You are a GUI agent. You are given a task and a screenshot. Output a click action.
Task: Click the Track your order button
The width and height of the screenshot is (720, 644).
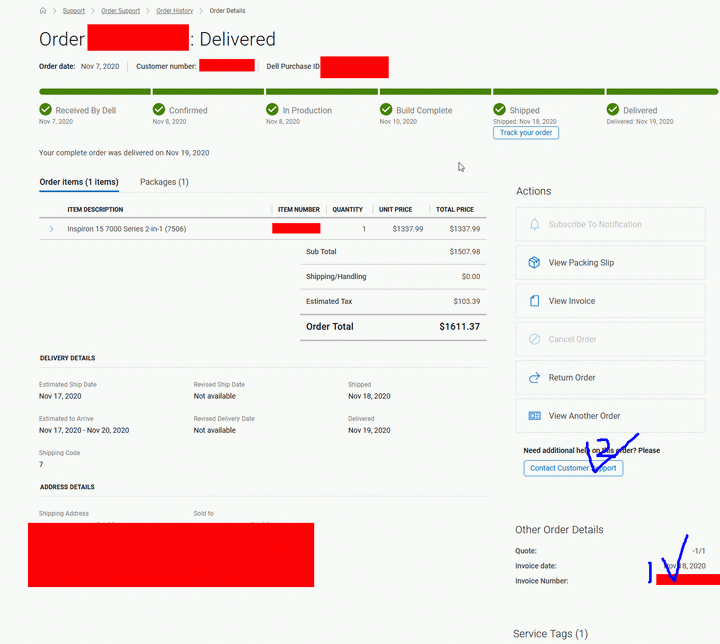point(526,133)
